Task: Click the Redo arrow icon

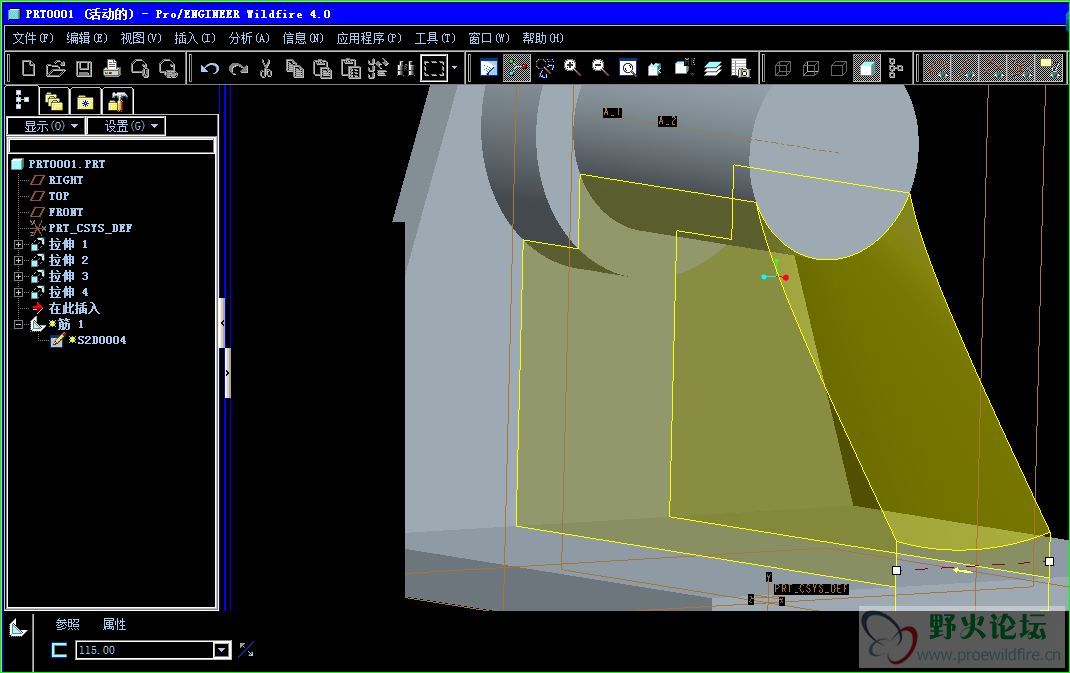Action: tap(237, 68)
